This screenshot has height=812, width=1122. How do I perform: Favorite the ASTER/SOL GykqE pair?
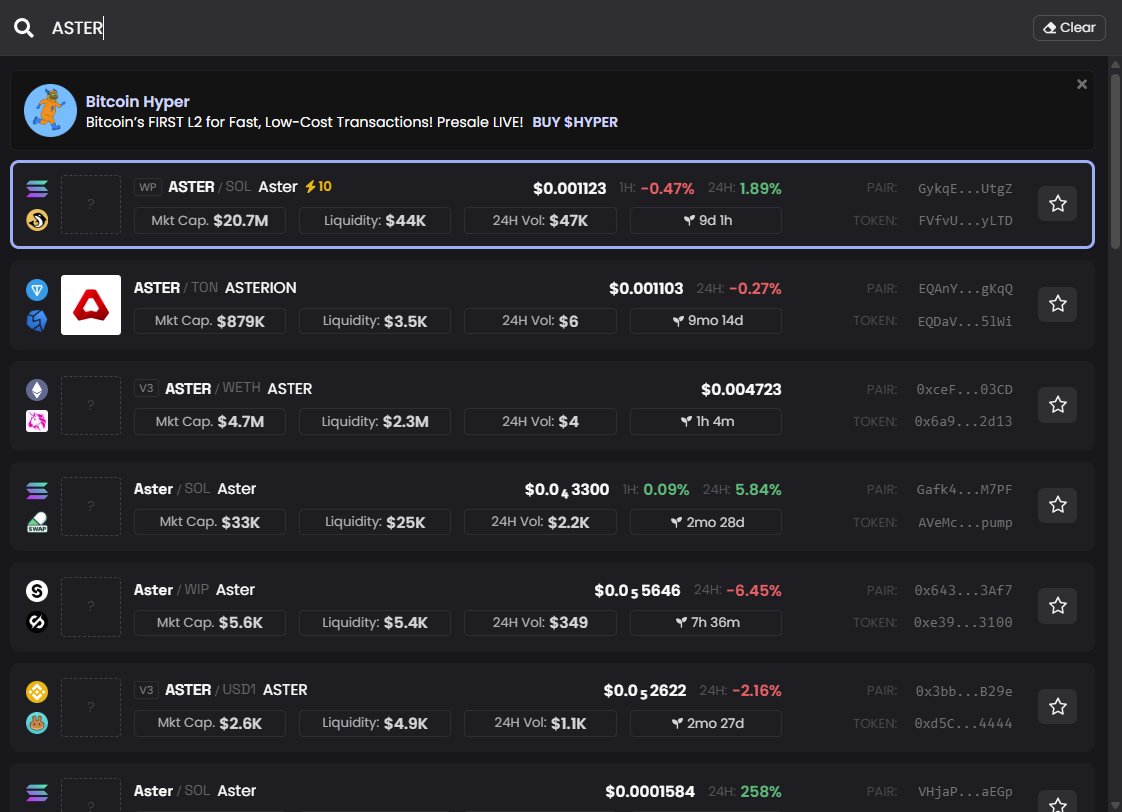coord(1058,204)
